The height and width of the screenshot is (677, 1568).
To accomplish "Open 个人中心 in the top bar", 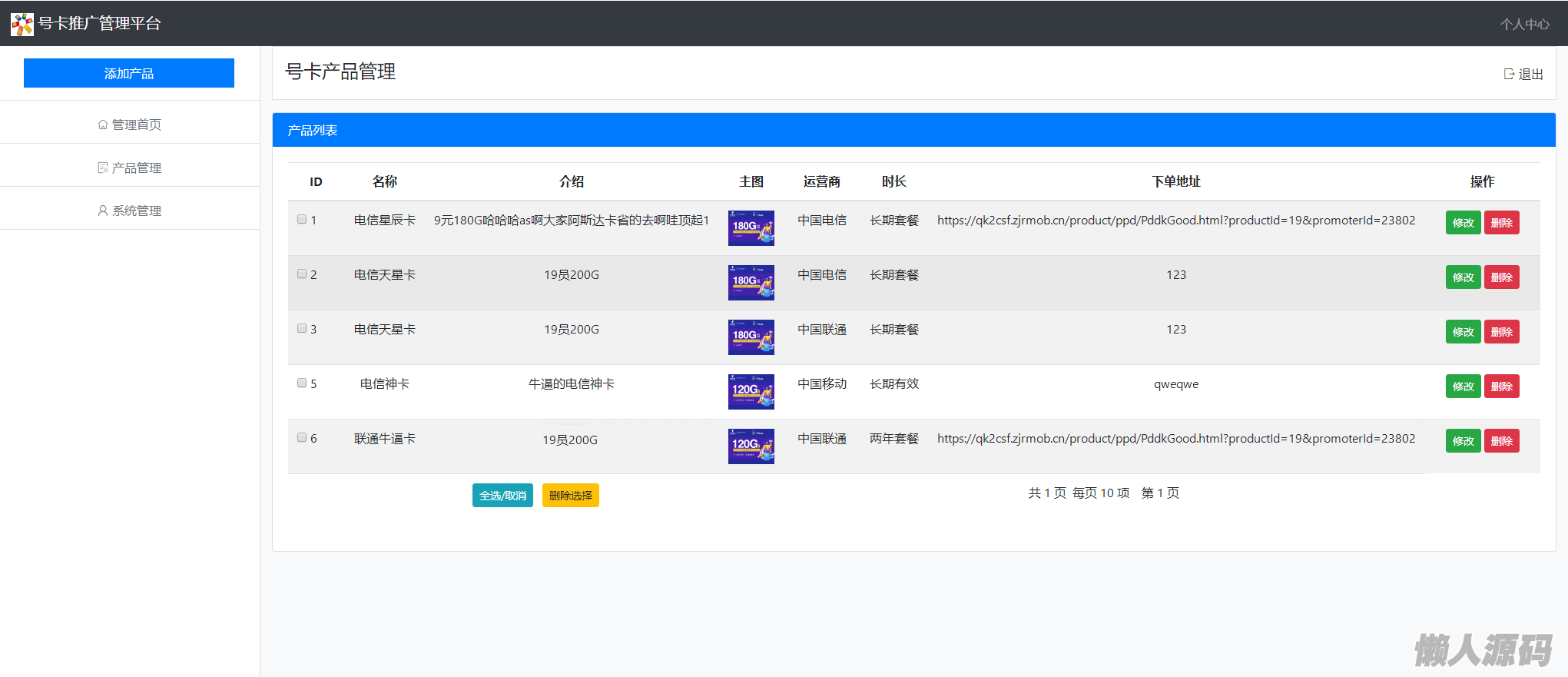I will pos(1524,24).
